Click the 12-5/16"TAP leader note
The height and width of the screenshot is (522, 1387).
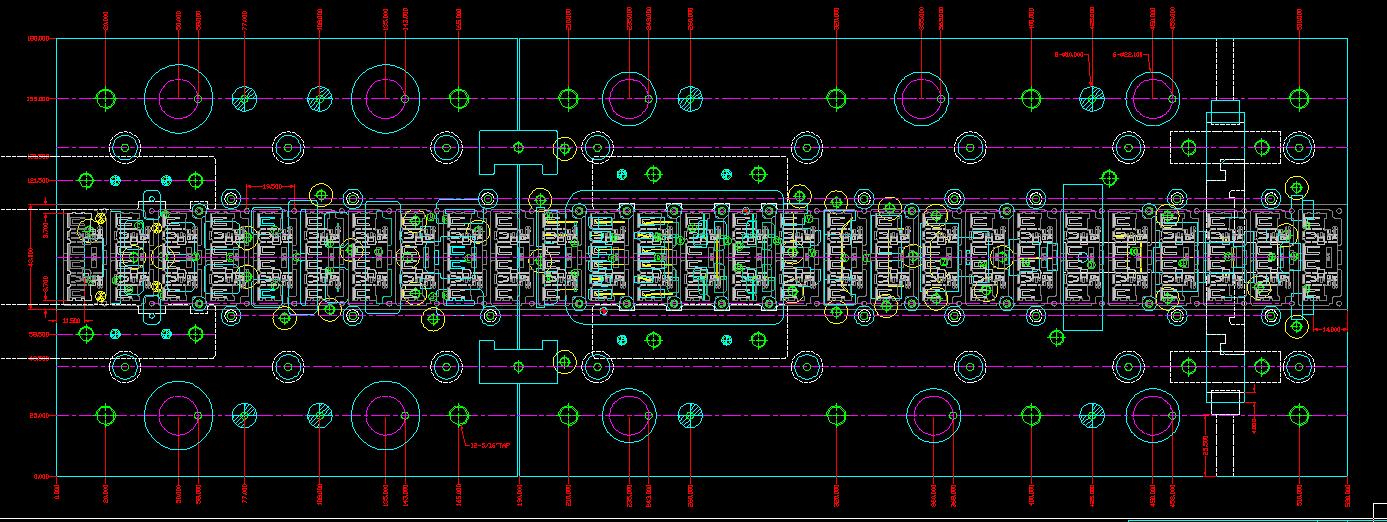click(x=491, y=447)
